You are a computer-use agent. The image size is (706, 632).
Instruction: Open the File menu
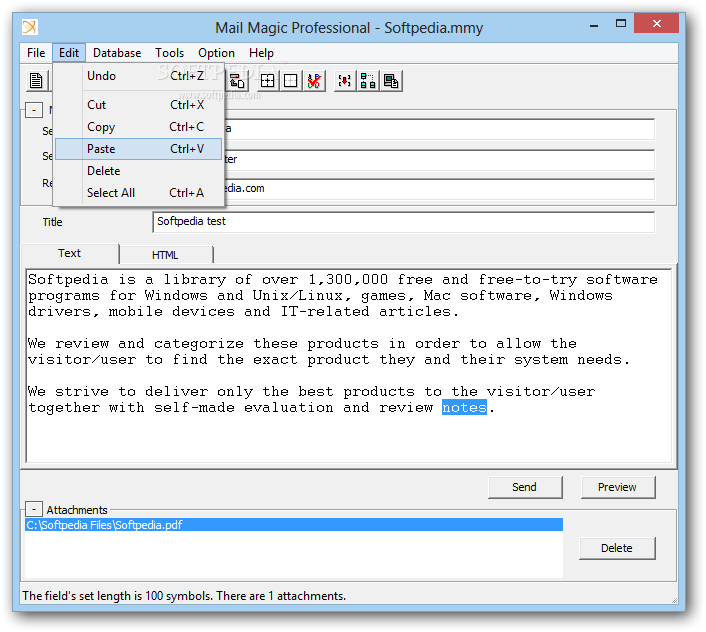[36, 53]
